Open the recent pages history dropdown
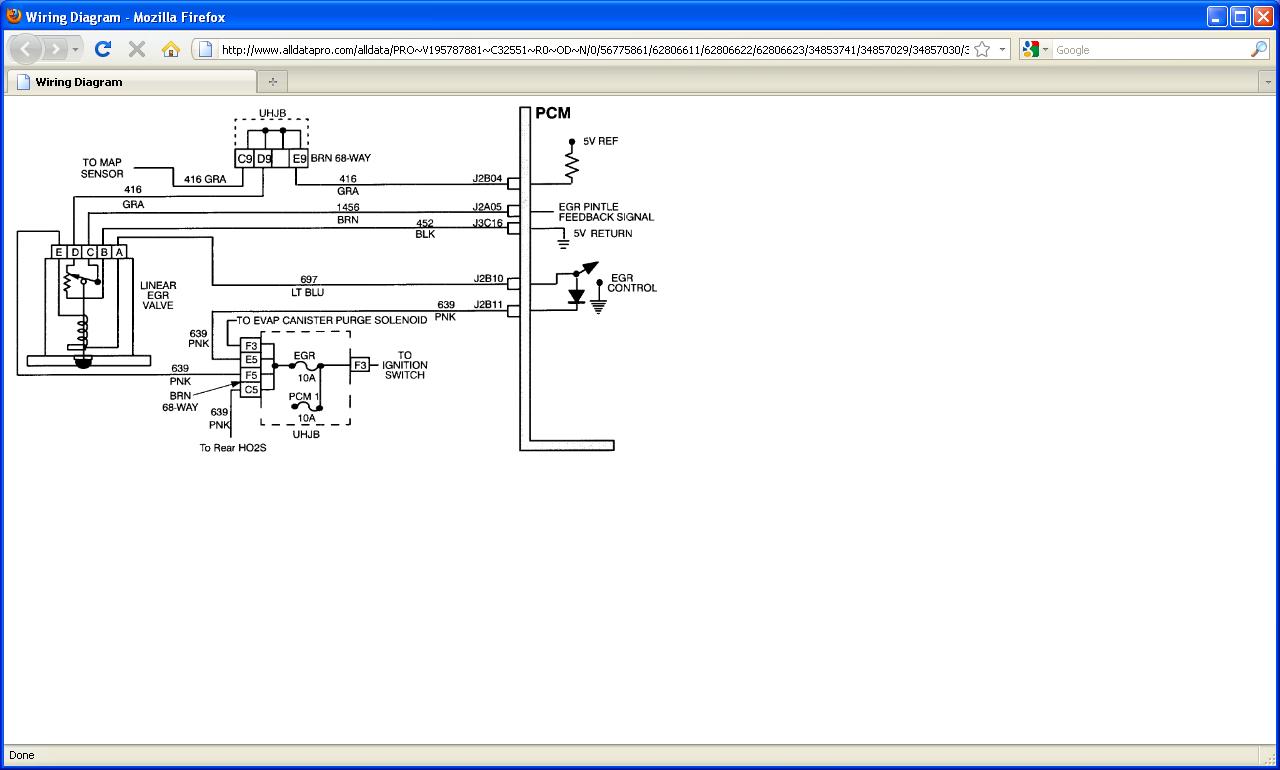Viewport: 1280px width, 770px height. tap(76, 49)
